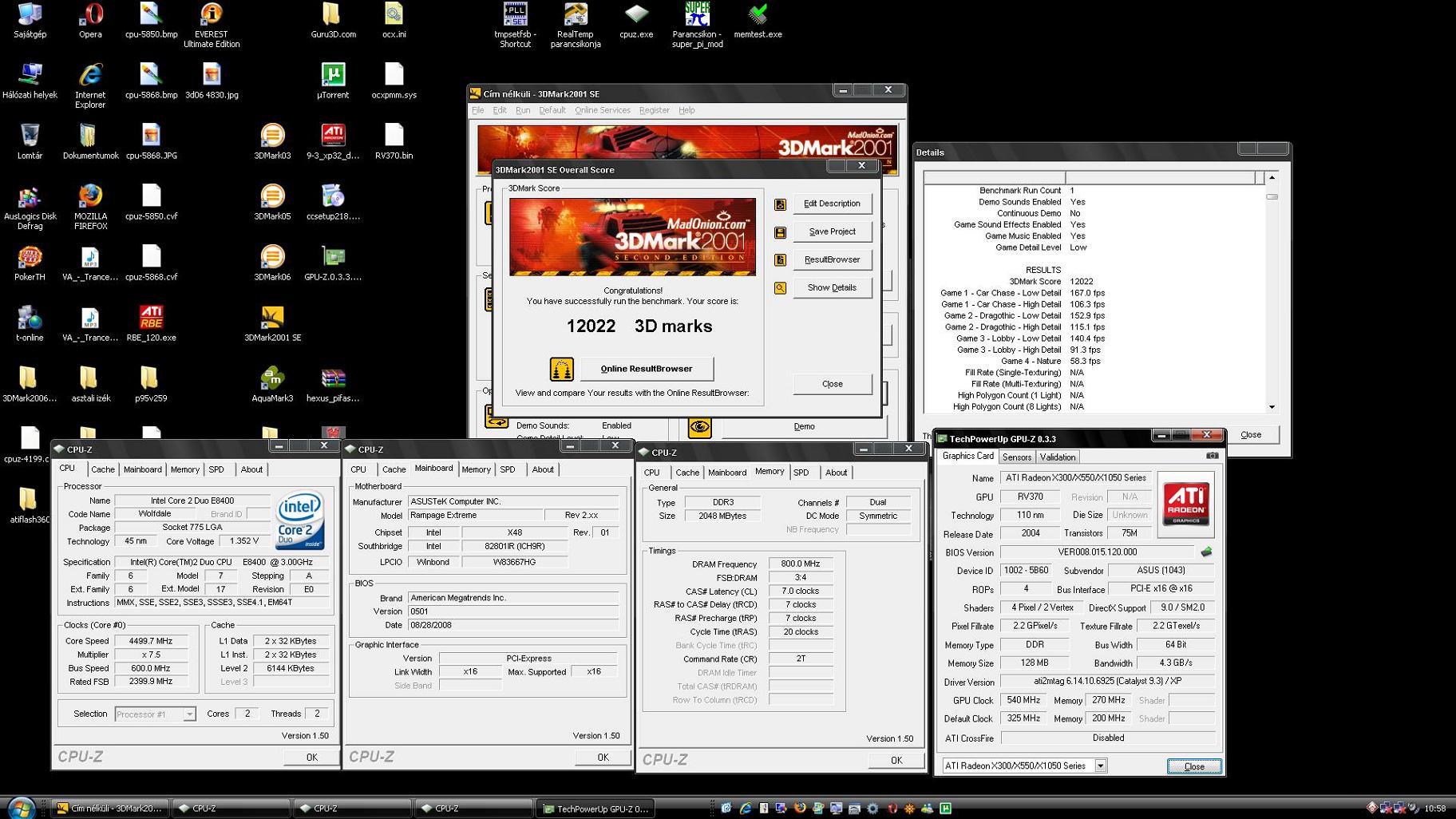This screenshot has height=819, width=1456.
Task: Click the Save Project floppy icon
Action: (x=780, y=232)
